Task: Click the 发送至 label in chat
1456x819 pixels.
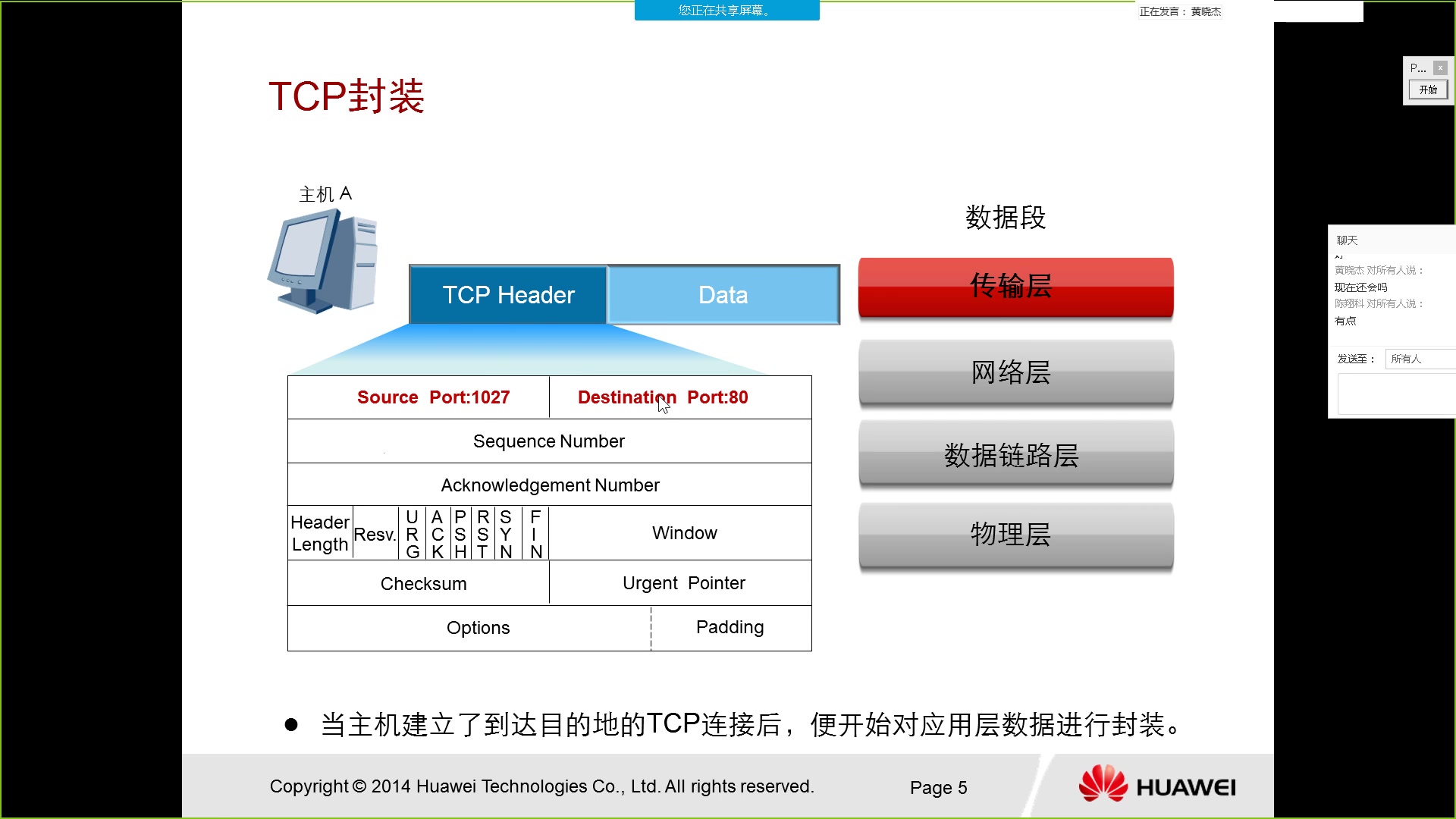Action: point(1356,359)
